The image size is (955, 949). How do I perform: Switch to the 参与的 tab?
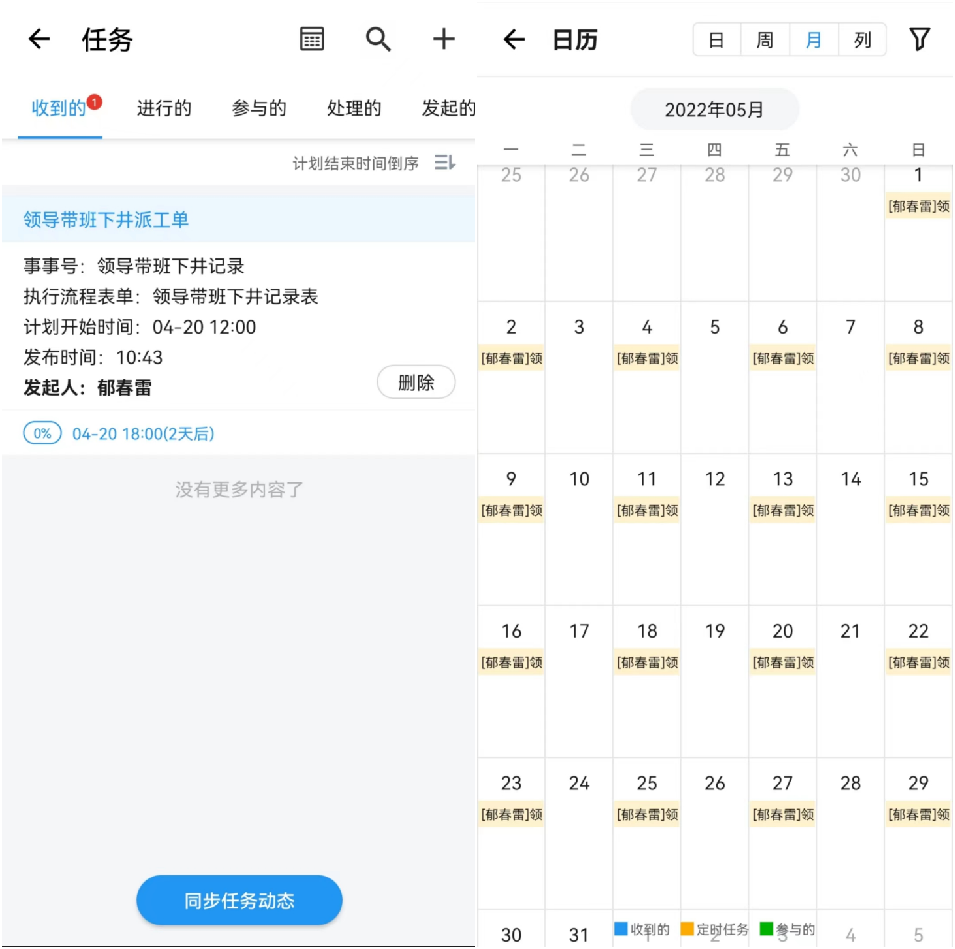point(259,108)
